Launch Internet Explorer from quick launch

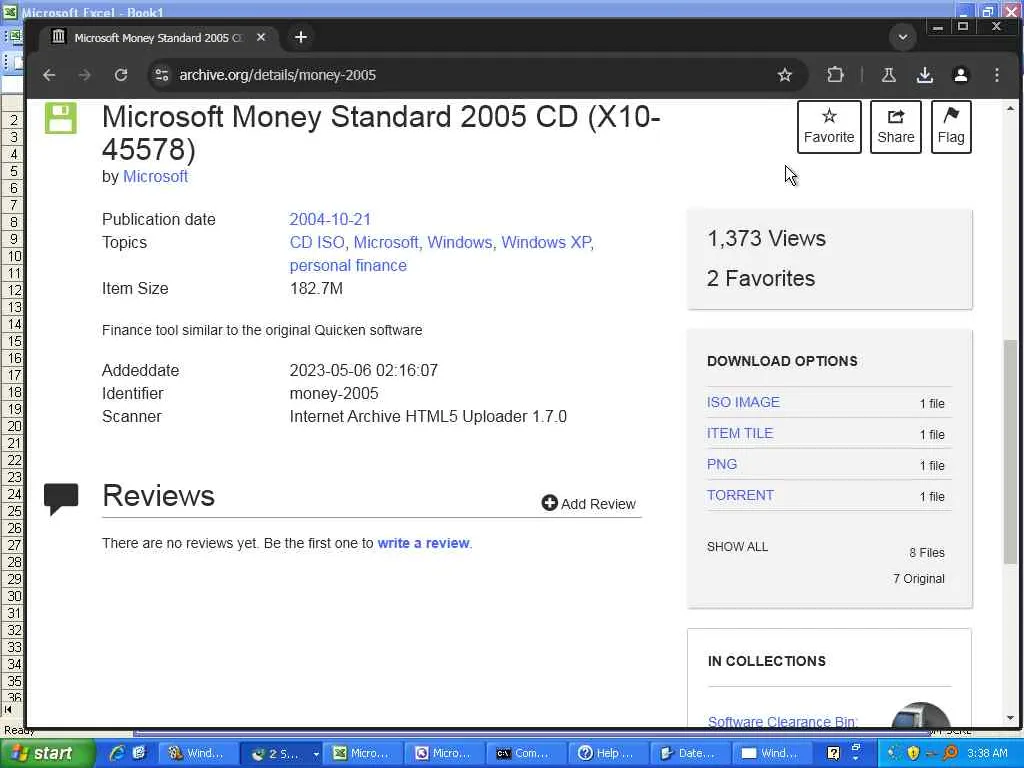click(x=118, y=753)
